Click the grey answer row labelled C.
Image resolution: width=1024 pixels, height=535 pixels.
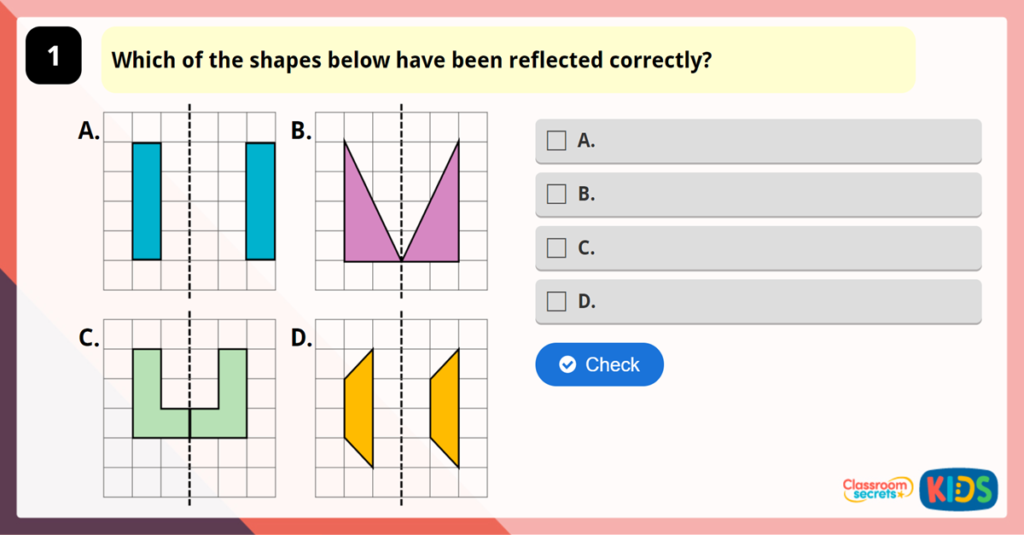[758, 248]
